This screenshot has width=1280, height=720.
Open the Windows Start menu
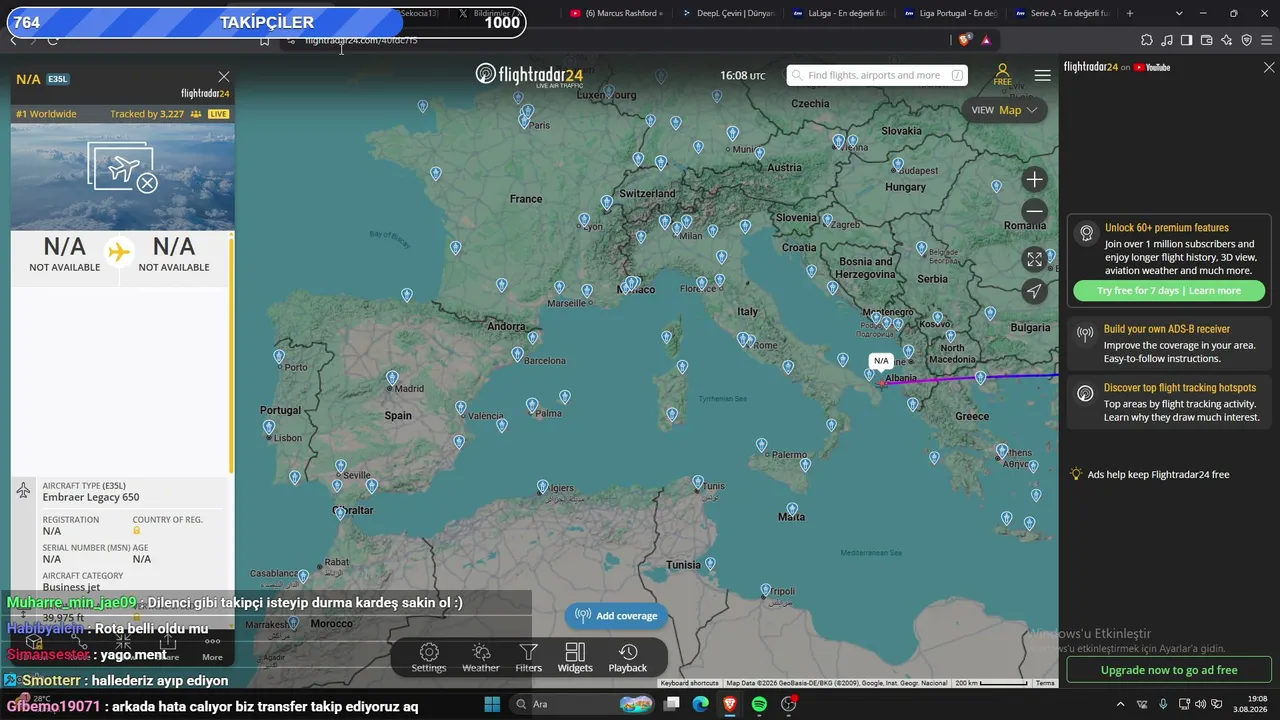(492, 704)
